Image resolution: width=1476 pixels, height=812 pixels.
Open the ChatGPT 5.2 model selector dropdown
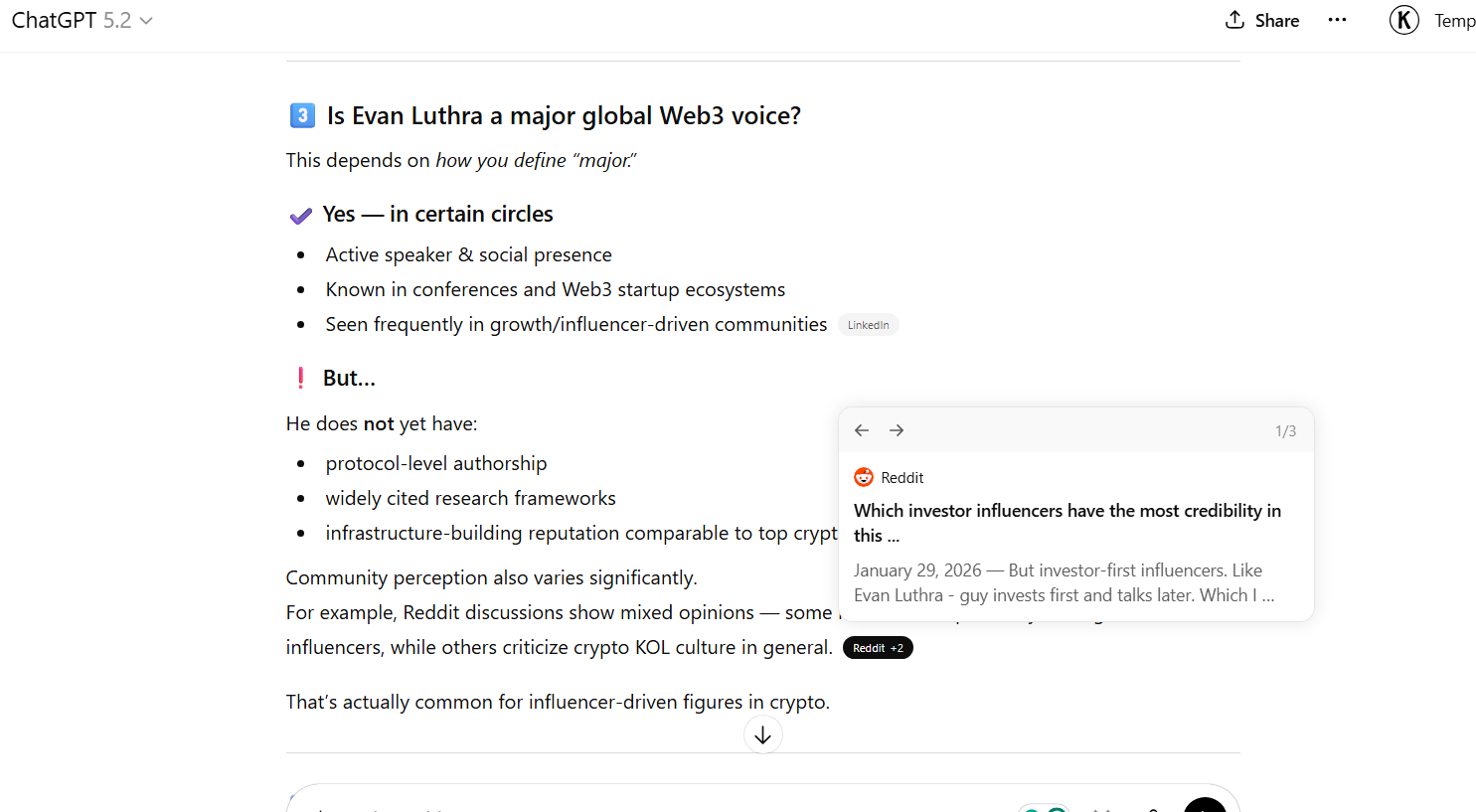pyautogui.click(x=82, y=19)
